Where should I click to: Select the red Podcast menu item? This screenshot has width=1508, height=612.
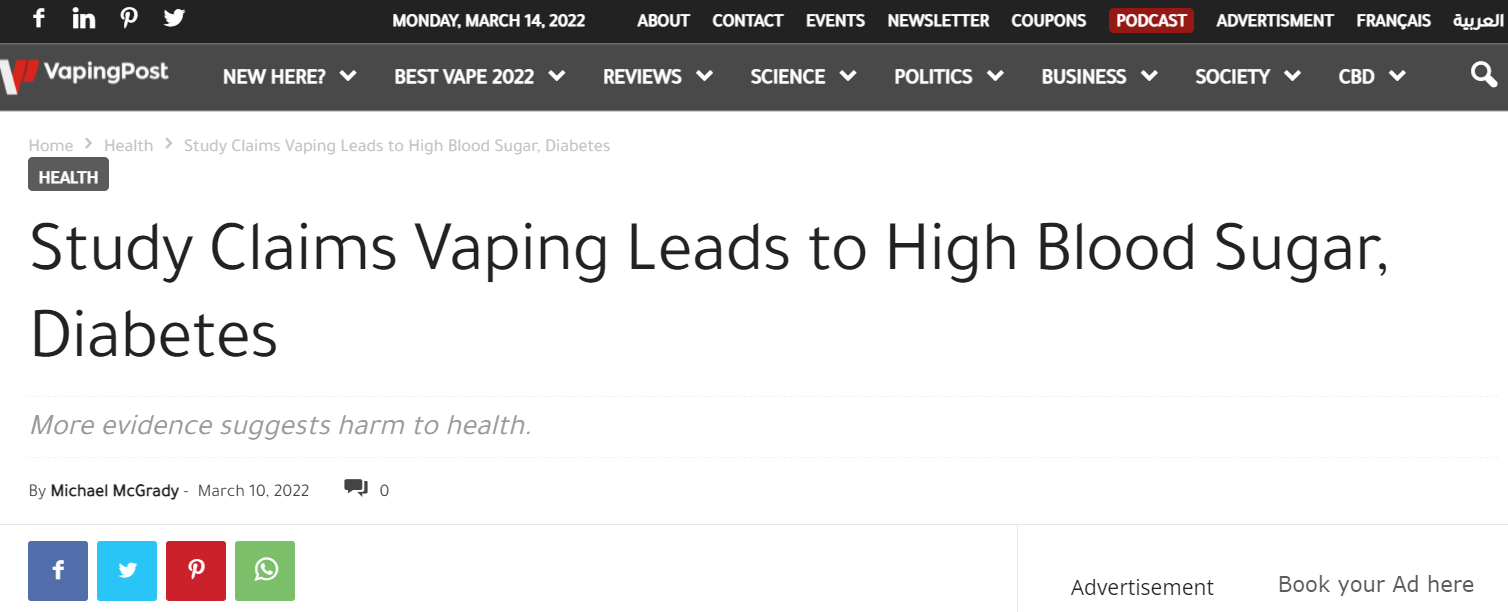point(1151,21)
